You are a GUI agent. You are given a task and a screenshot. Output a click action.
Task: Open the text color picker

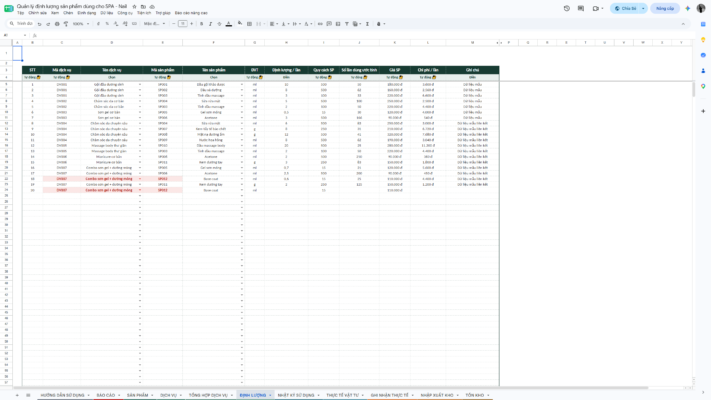(x=229, y=24)
